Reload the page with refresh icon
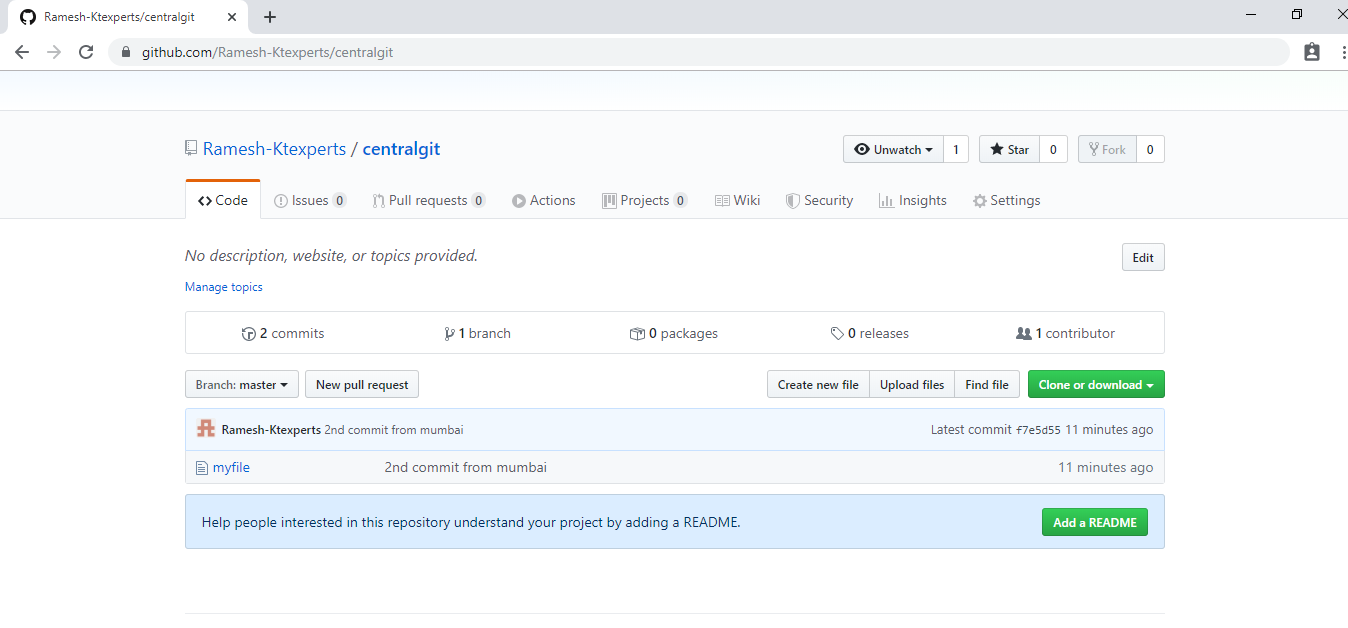The image size is (1348, 628). click(86, 52)
